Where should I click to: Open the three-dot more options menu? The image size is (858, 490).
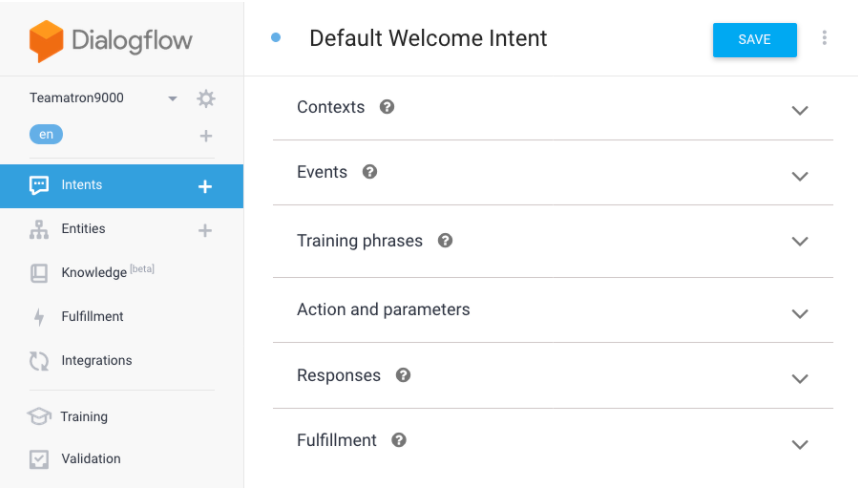pyautogui.click(x=824, y=38)
